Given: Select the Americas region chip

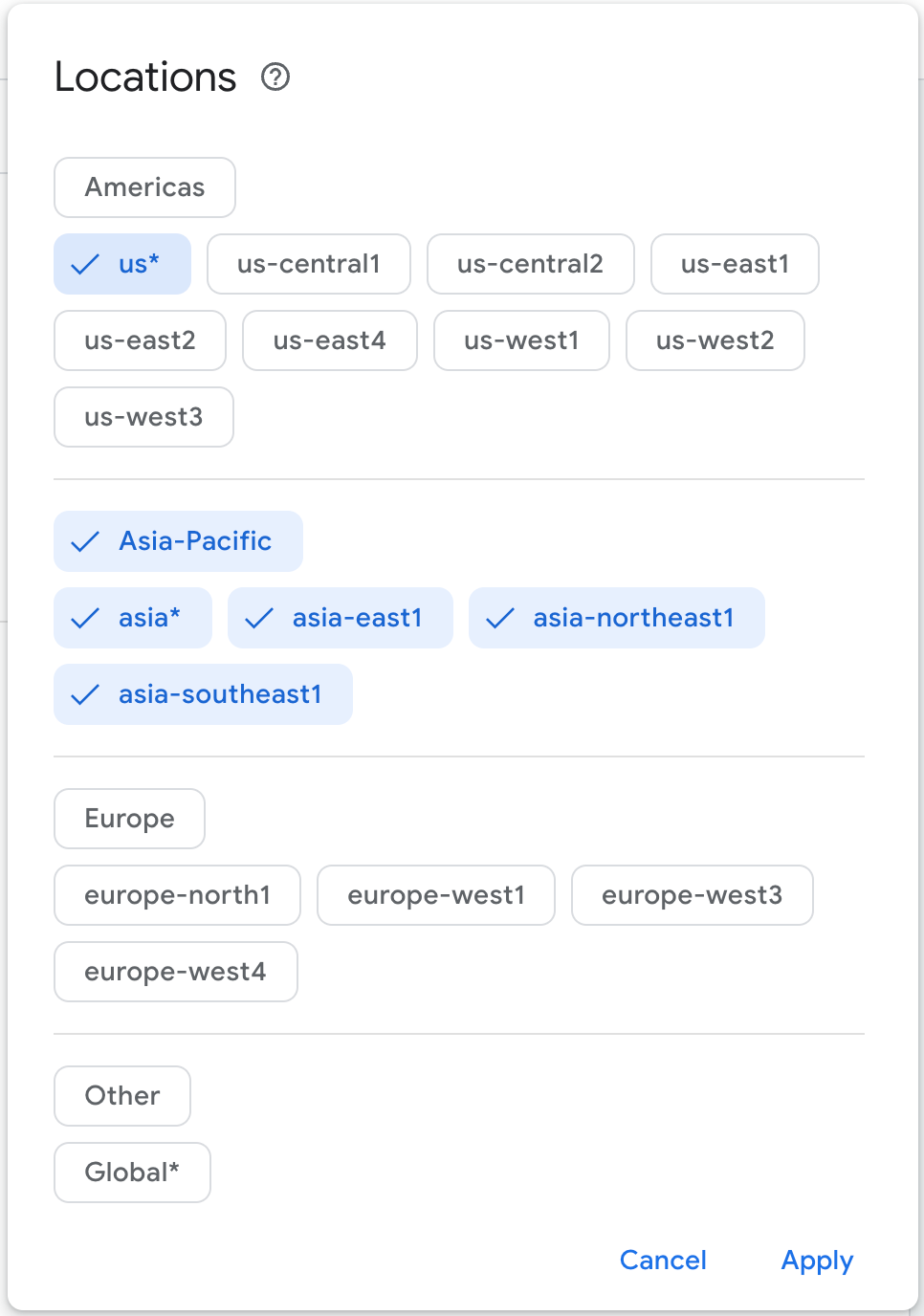Looking at the screenshot, I should (144, 187).
